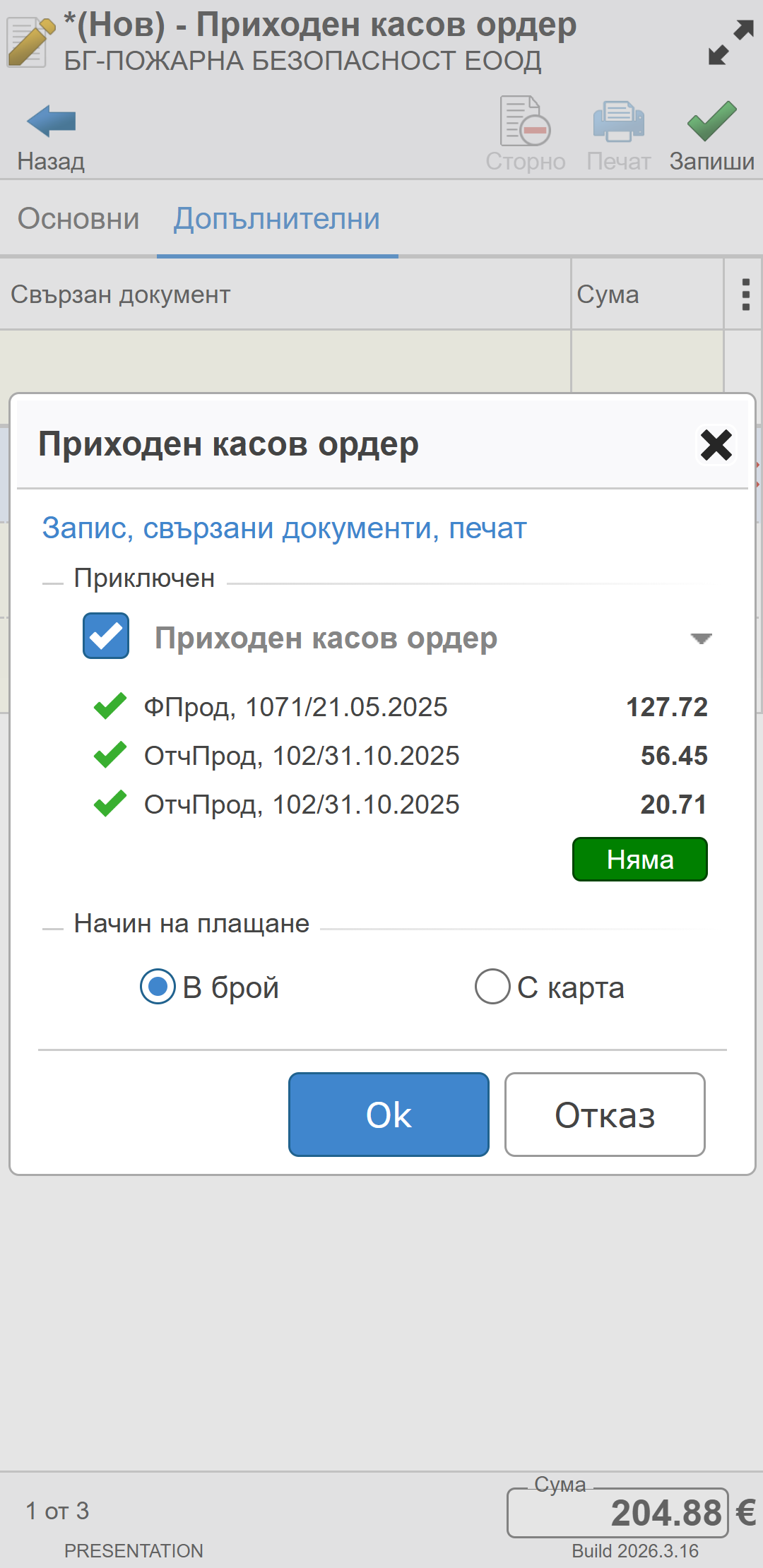Image resolution: width=763 pixels, height=1568 pixels.
Task: Close the Приходен касов ордер dialog
Action: pyautogui.click(x=716, y=445)
